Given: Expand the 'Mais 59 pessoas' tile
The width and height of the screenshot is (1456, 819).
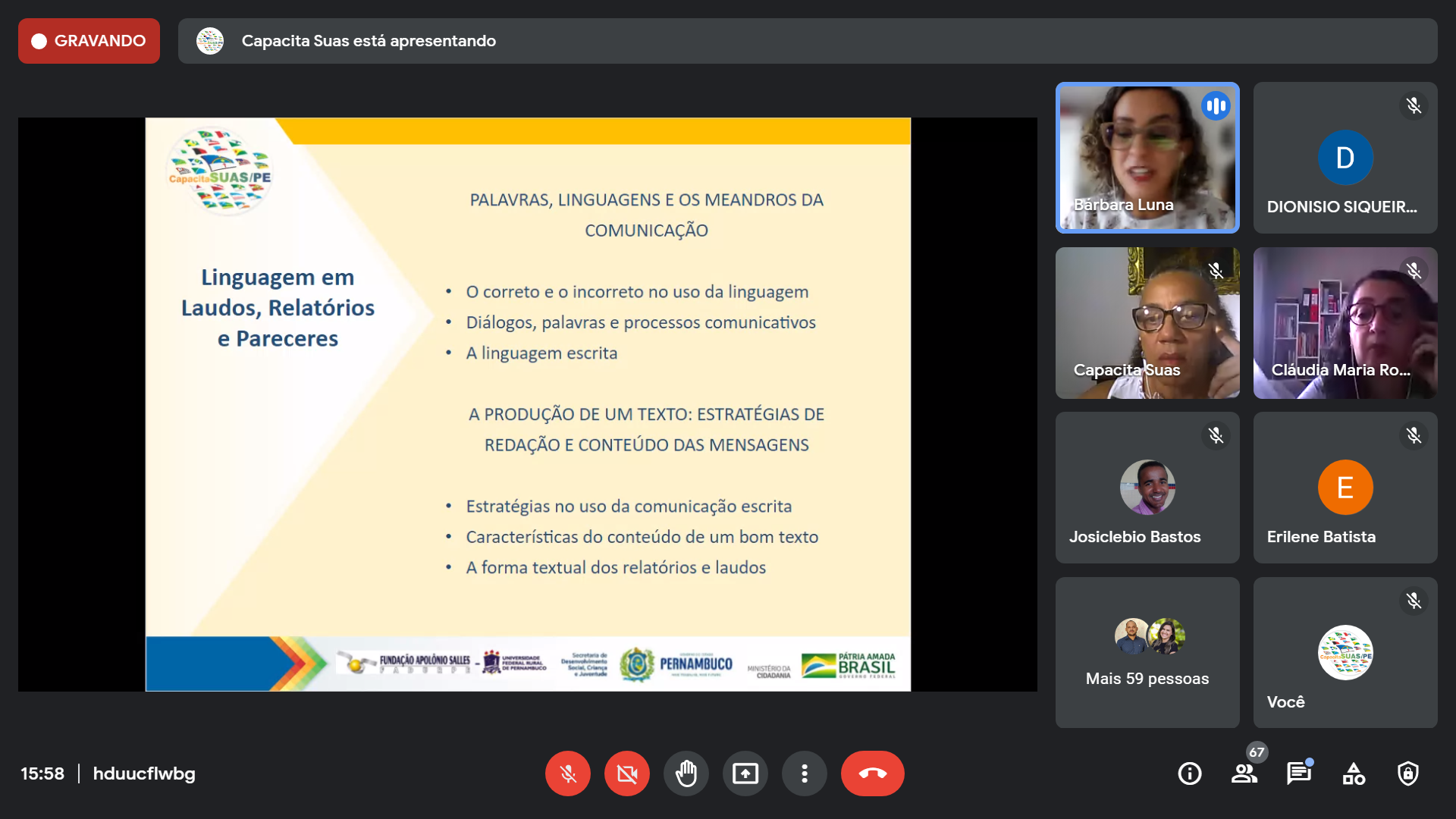Looking at the screenshot, I should [x=1147, y=652].
